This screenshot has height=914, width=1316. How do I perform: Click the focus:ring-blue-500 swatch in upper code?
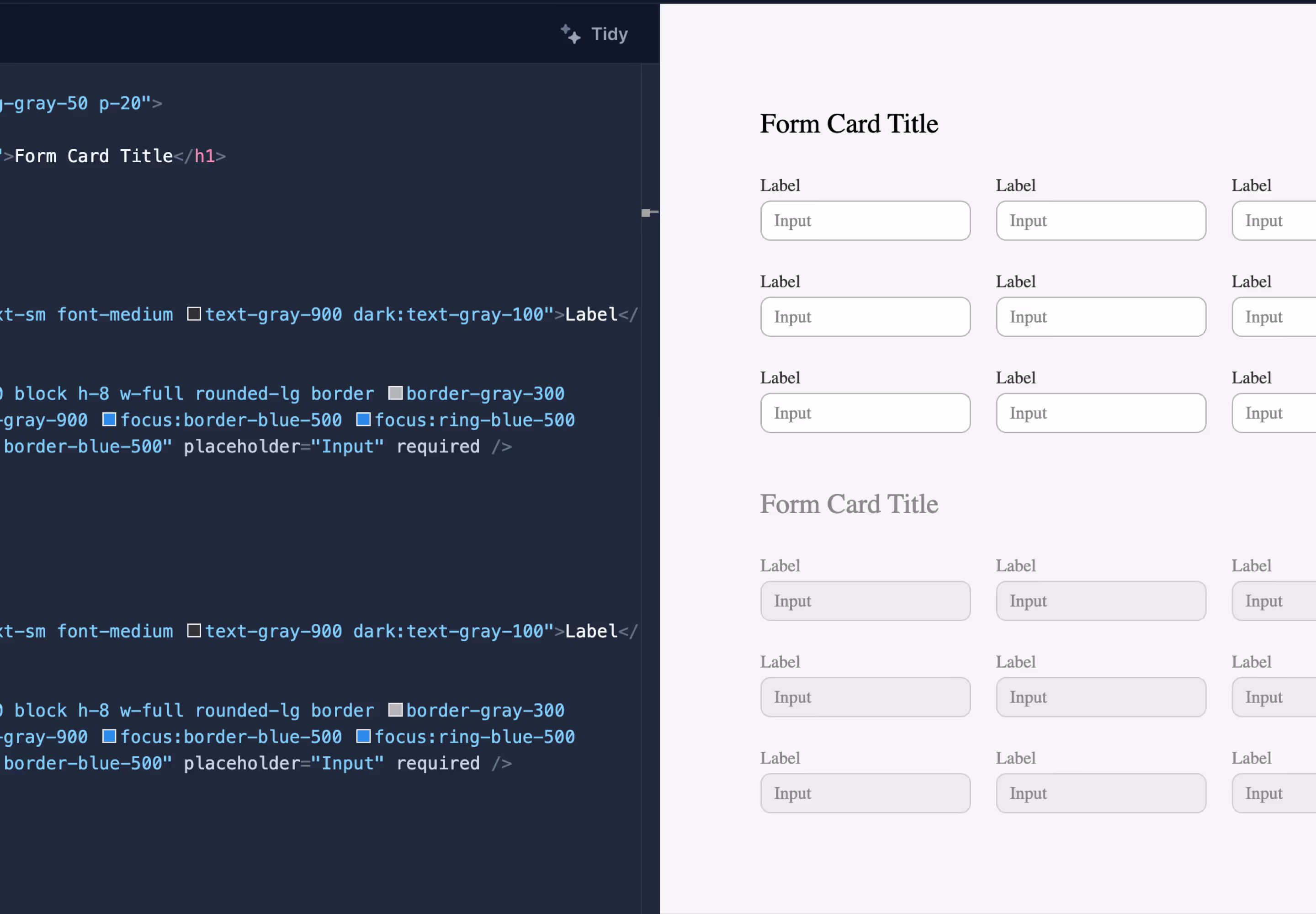click(363, 419)
